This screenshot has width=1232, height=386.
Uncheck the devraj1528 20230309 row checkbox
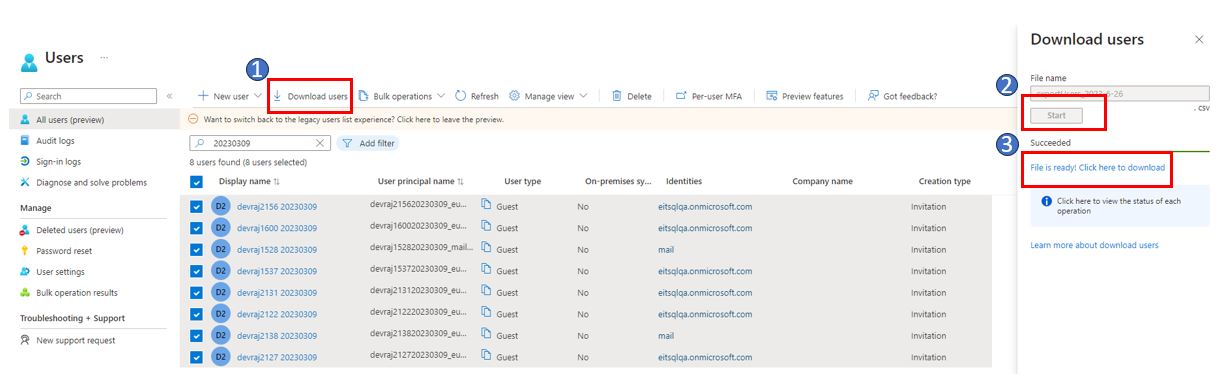coord(196,250)
